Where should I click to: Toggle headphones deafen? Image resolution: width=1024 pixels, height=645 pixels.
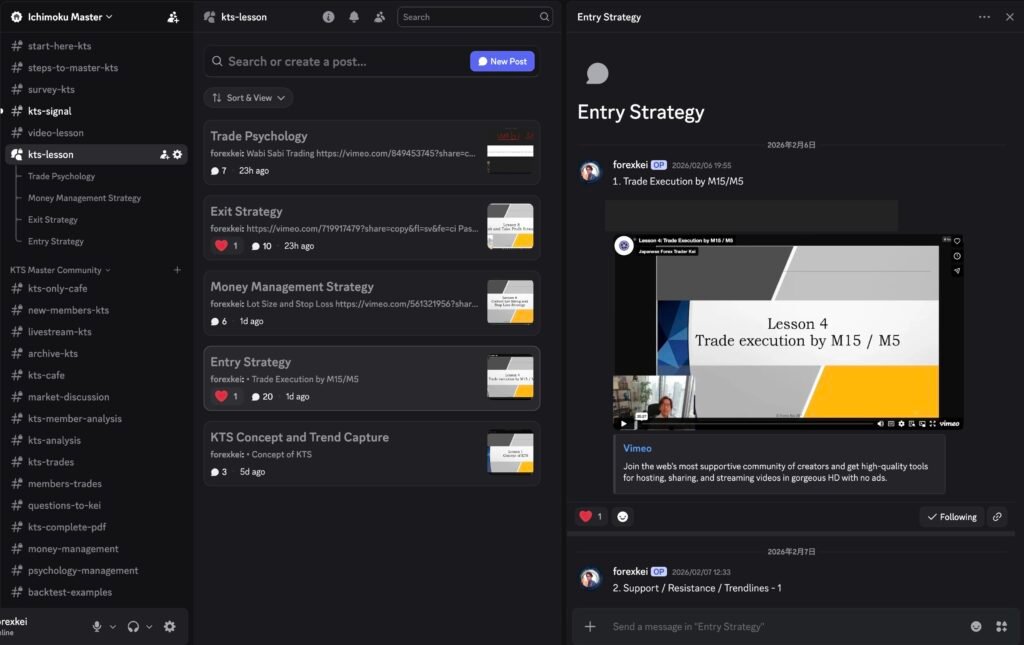click(132, 626)
